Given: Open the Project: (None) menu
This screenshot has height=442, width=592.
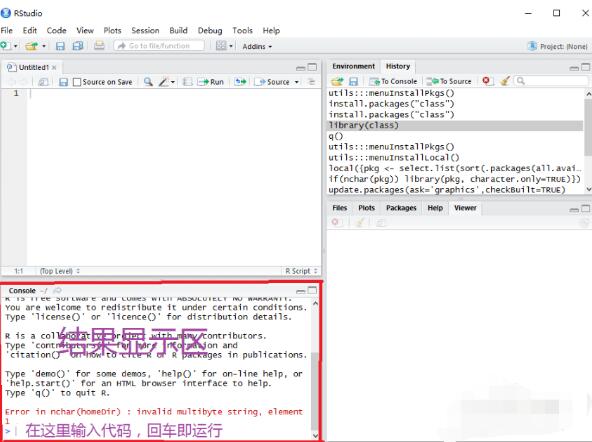Looking at the screenshot, I should (558, 46).
